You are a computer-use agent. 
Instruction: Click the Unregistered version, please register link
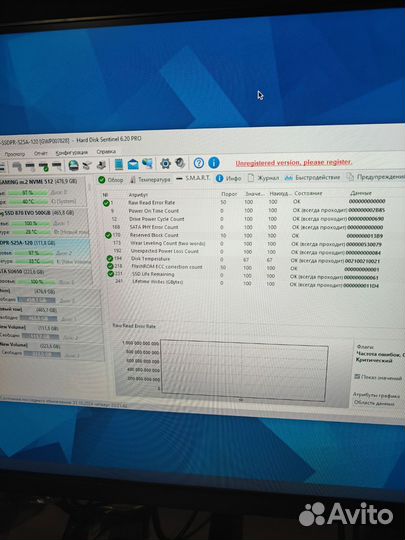(x=293, y=163)
